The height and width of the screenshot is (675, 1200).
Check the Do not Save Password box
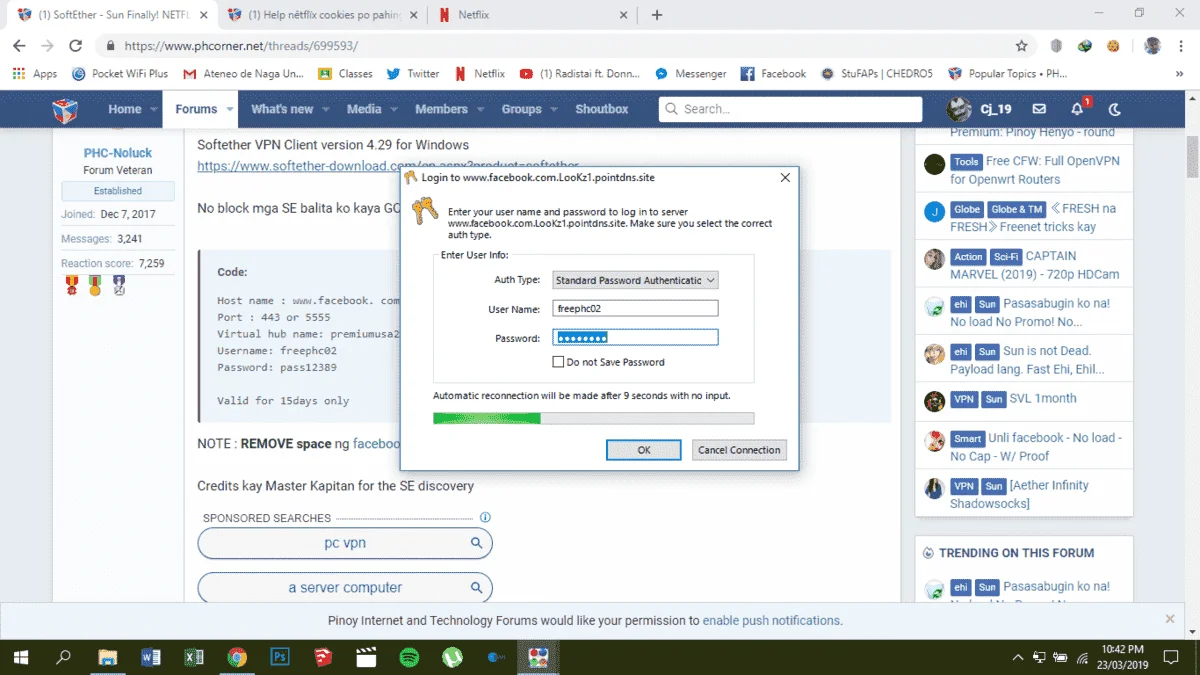(x=558, y=362)
